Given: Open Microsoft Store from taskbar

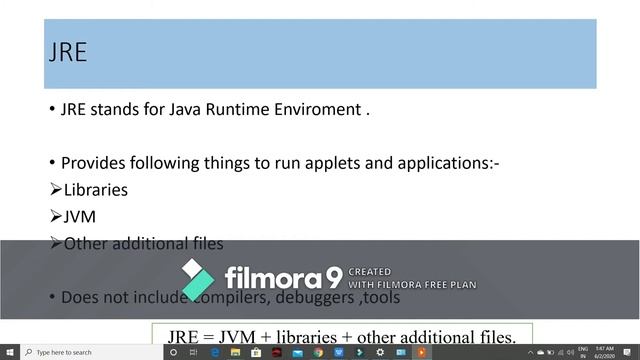Looking at the screenshot, I should [x=256, y=352].
